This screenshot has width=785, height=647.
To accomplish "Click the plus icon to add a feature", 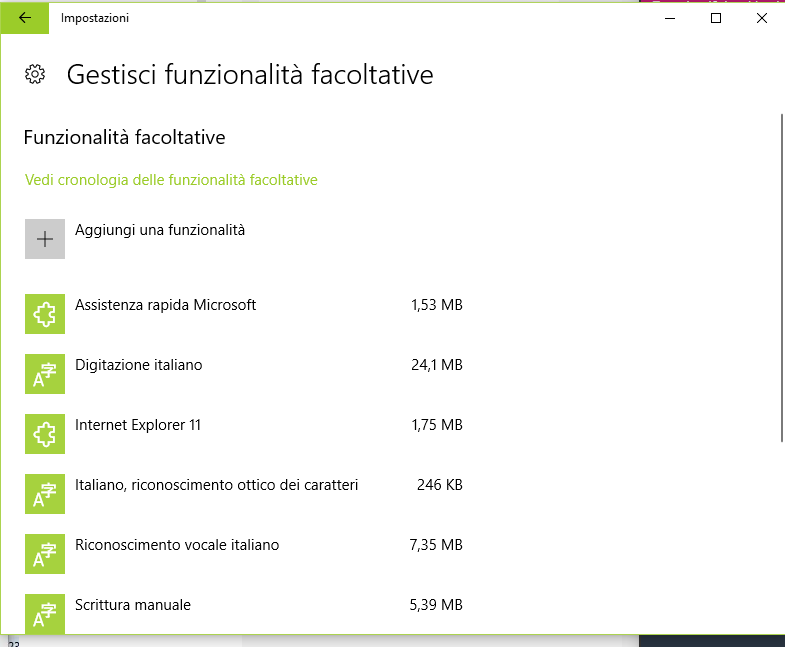I will point(45,239).
